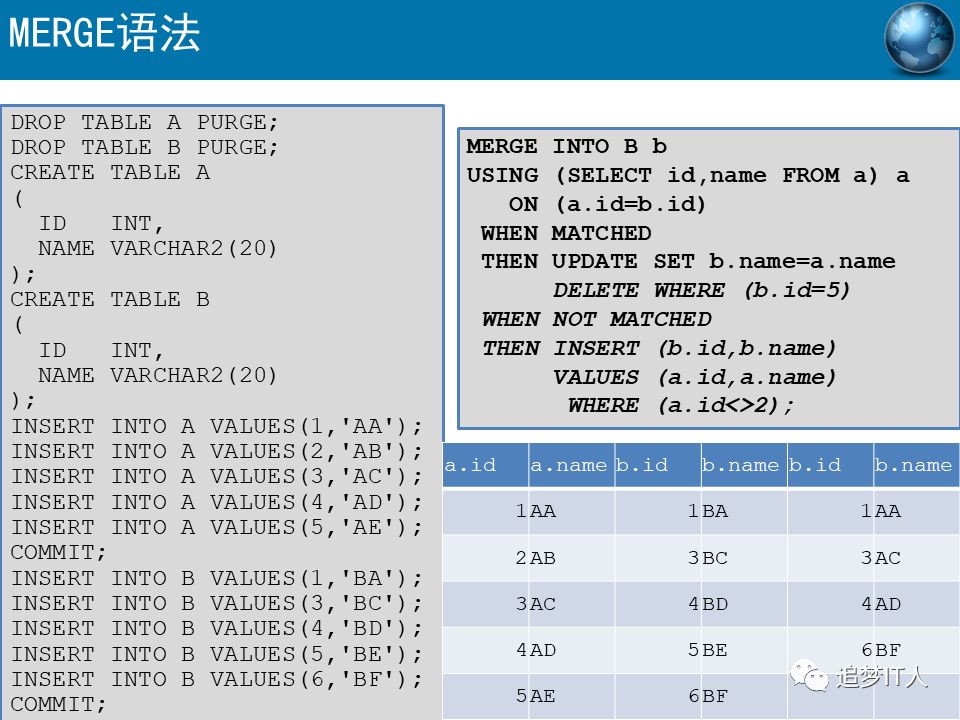
Task: Click INSERT INTO B VALUES(4,'BD') line
Action: pos(217,628)
